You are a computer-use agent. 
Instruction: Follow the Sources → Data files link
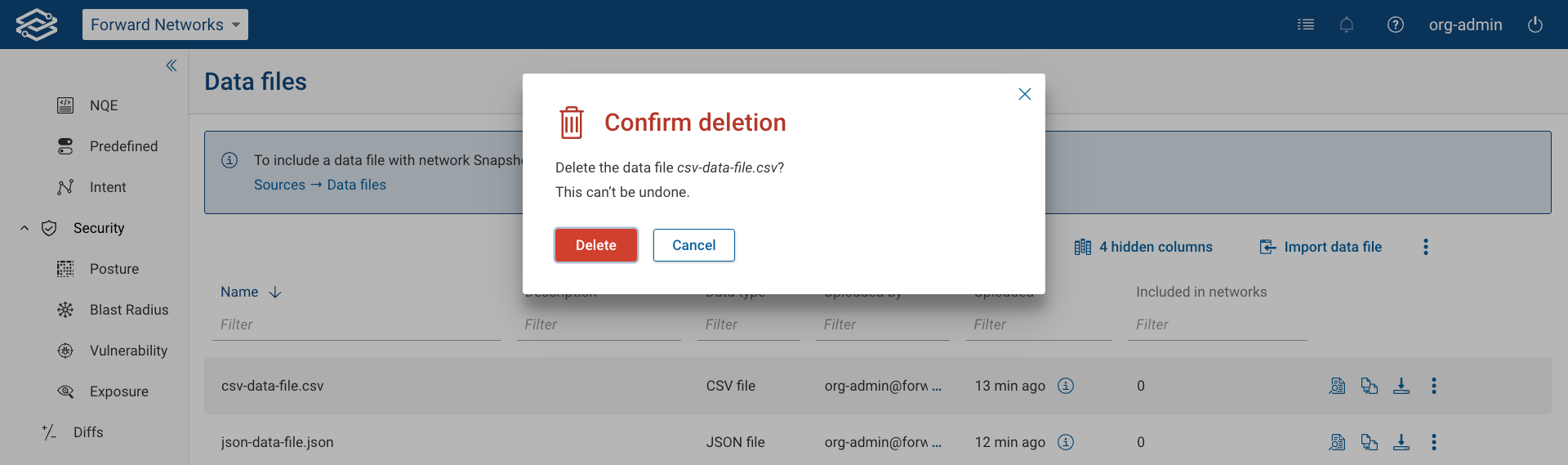tap(320, 185)
